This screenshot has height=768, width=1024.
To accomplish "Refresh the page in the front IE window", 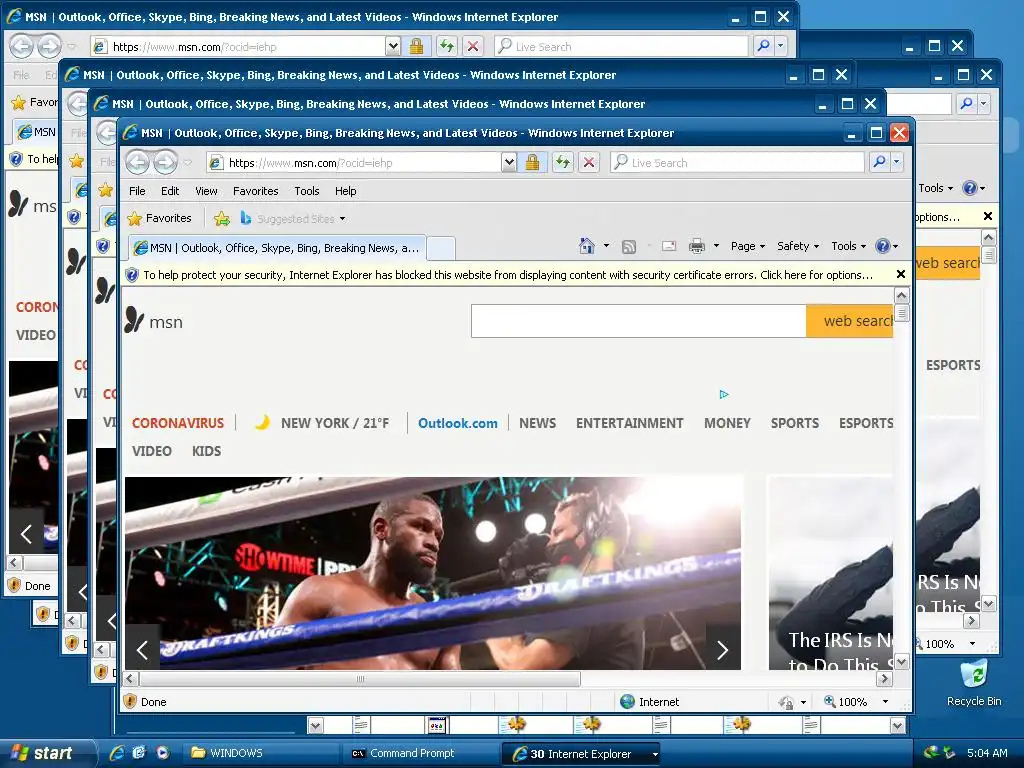I will [562, 162].
